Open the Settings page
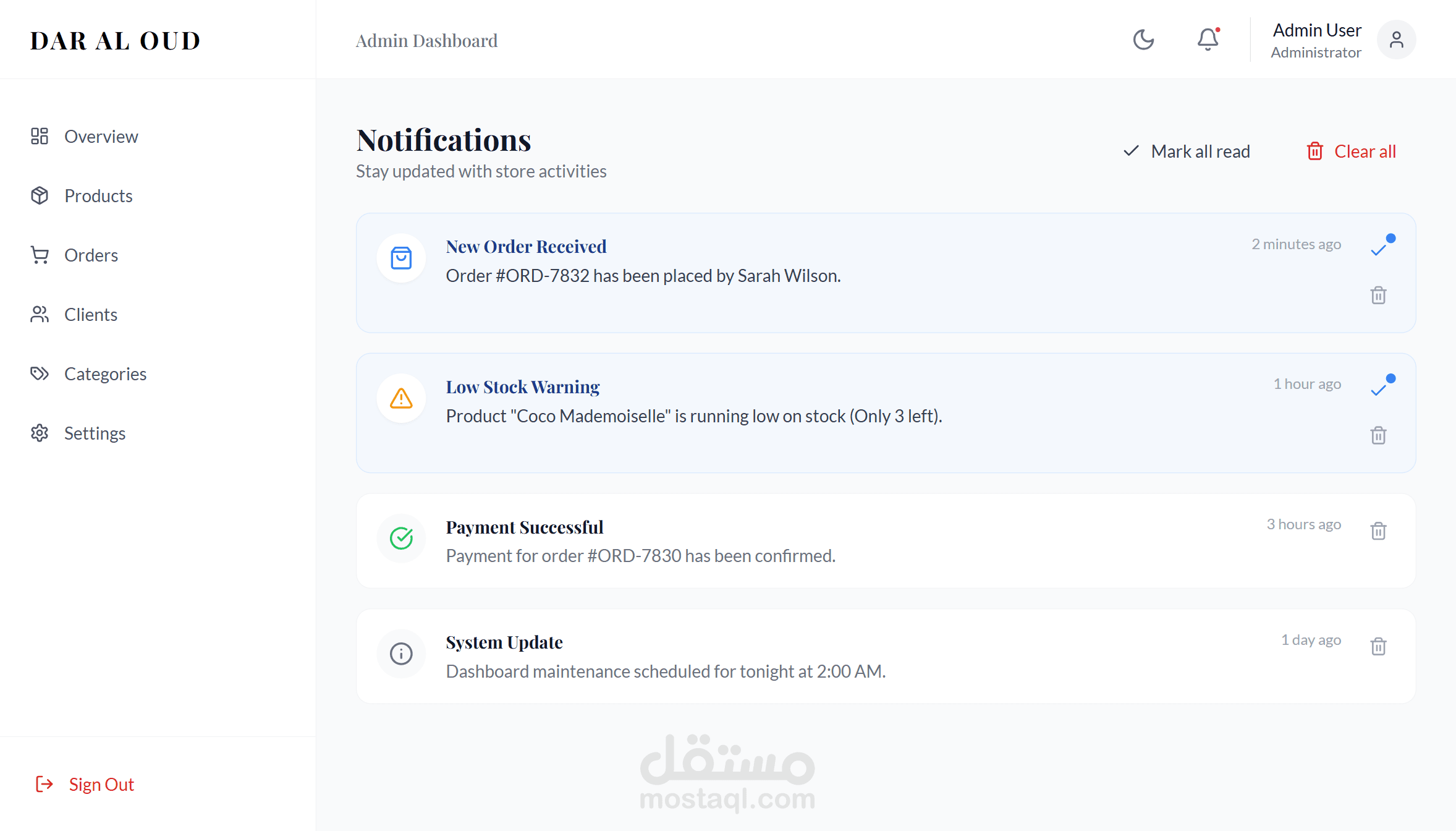 (95, 433)
